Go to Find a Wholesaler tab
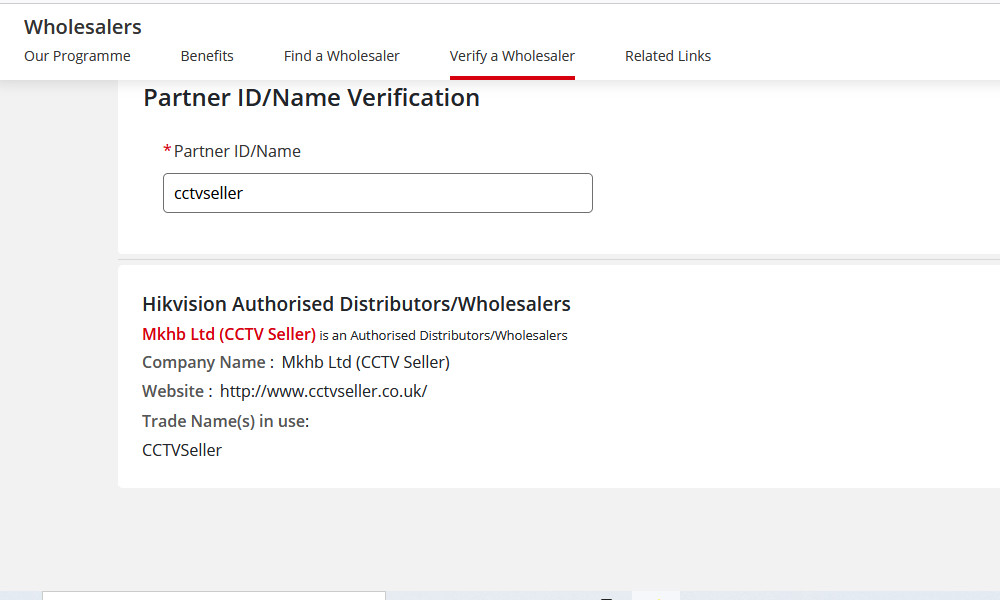 pyautogui.click(x=341, y=56)
